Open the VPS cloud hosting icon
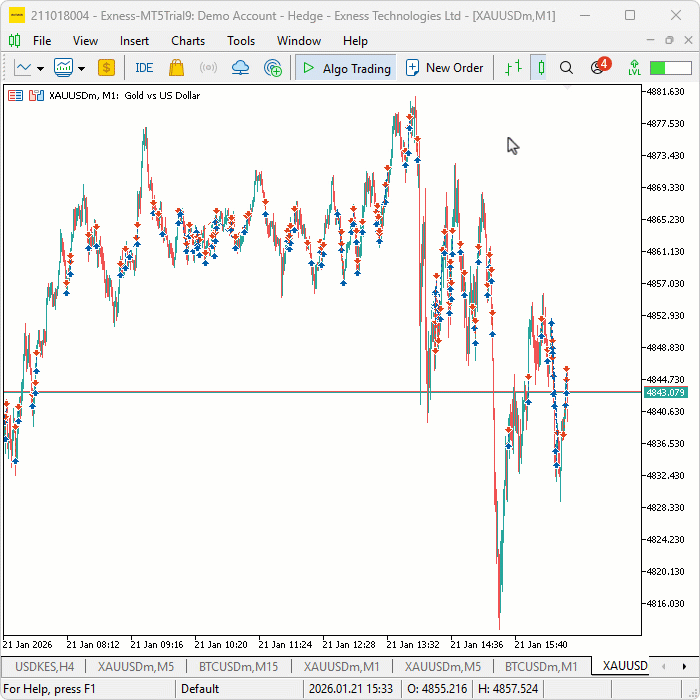Image resolution: width=700 pixels, height=700 pixels. [x=240, y=68]
